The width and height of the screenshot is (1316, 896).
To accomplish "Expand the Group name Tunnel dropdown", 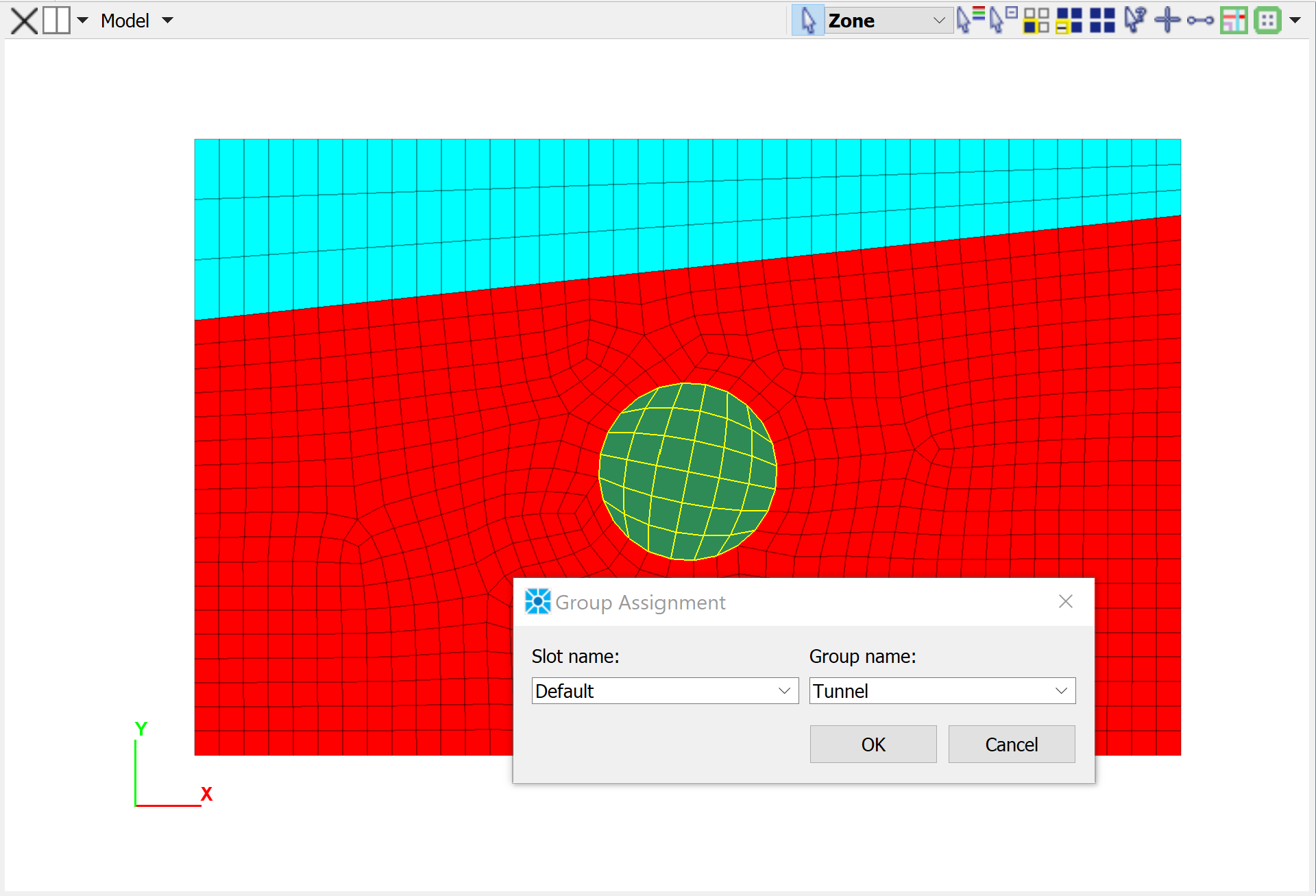I will 1061,691.
